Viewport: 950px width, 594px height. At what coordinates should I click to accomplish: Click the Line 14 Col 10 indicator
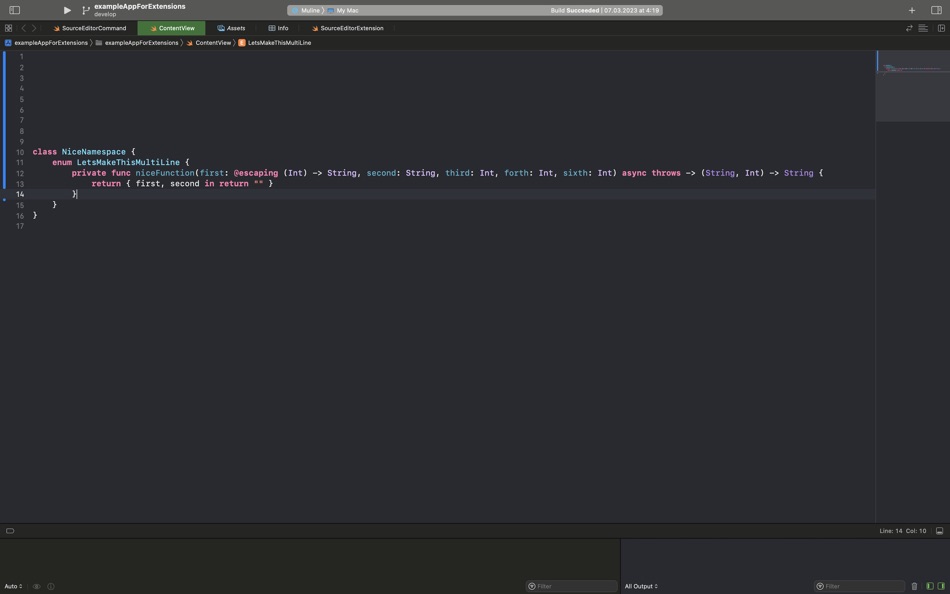(x=902, y=531)
